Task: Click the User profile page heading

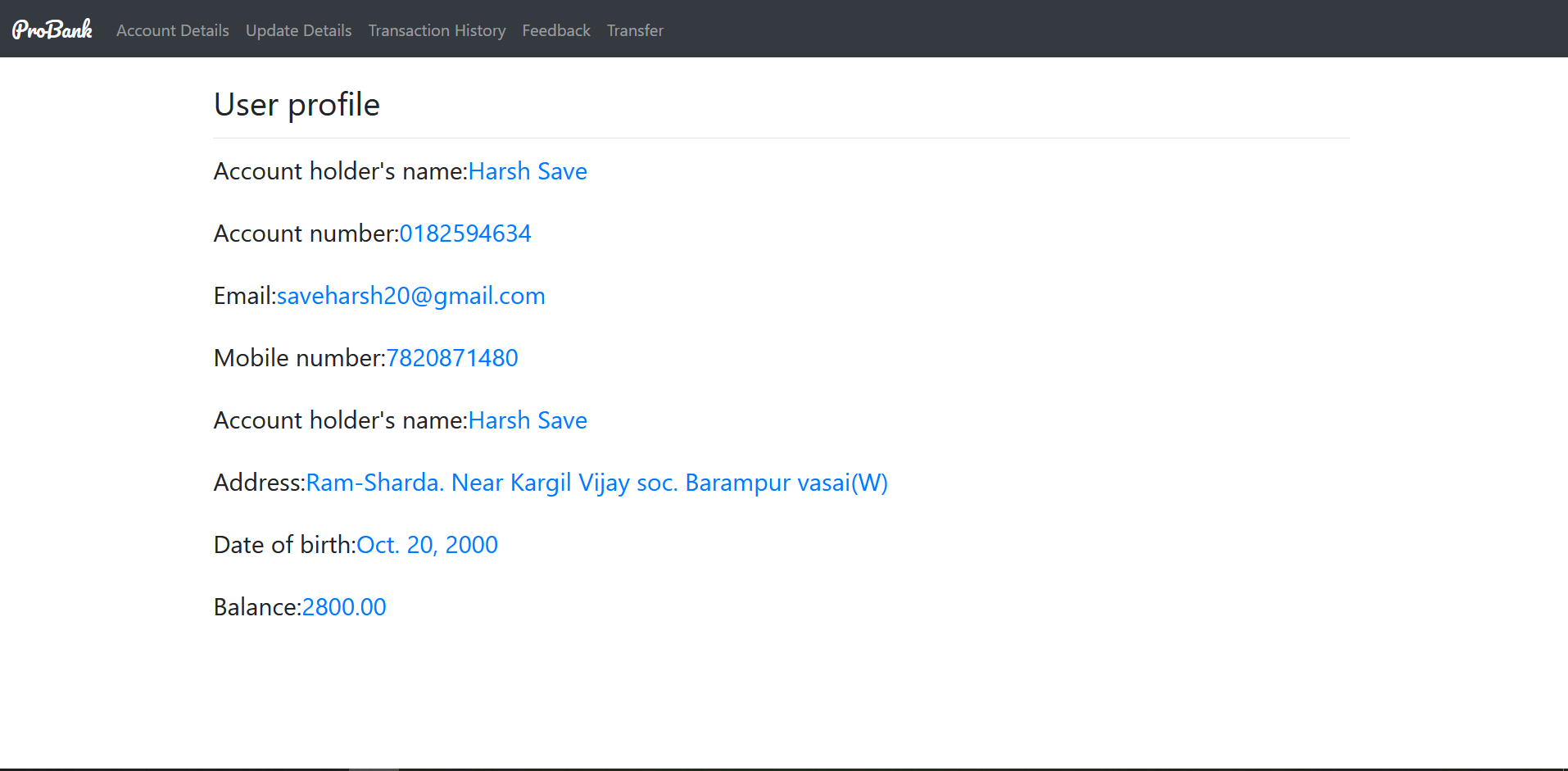Action: (296, 104)
